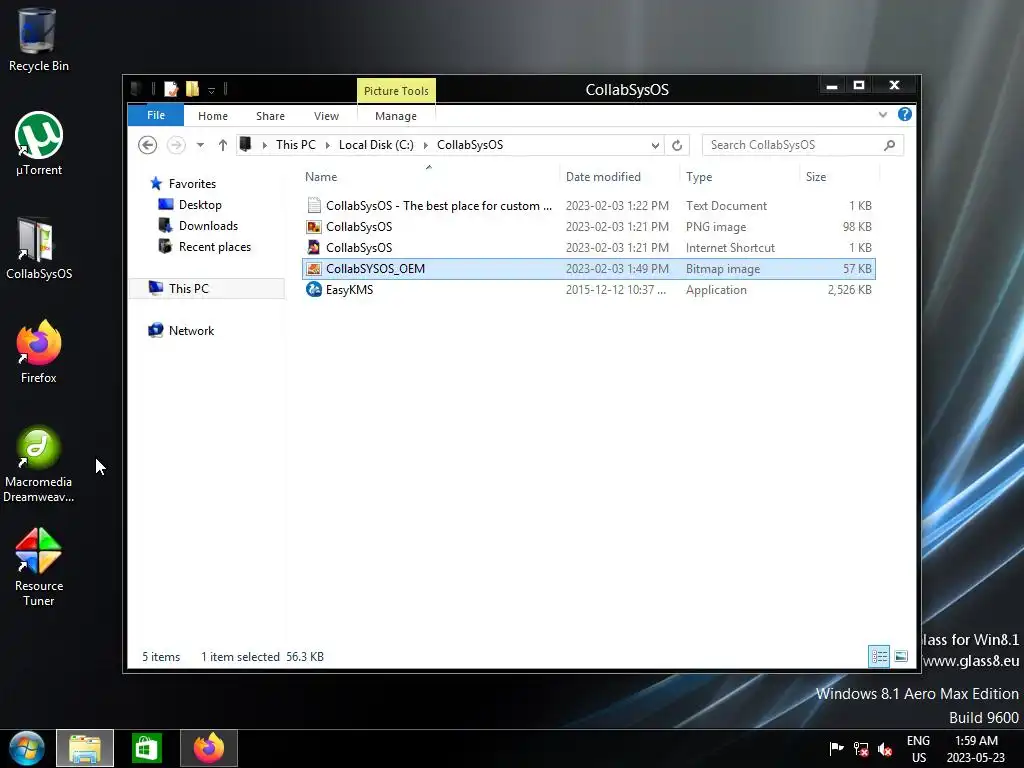Click the Picture Tools contextual tab
Image resolution: width=1024 pixels, height=768 pixels.
click(396, 91)
